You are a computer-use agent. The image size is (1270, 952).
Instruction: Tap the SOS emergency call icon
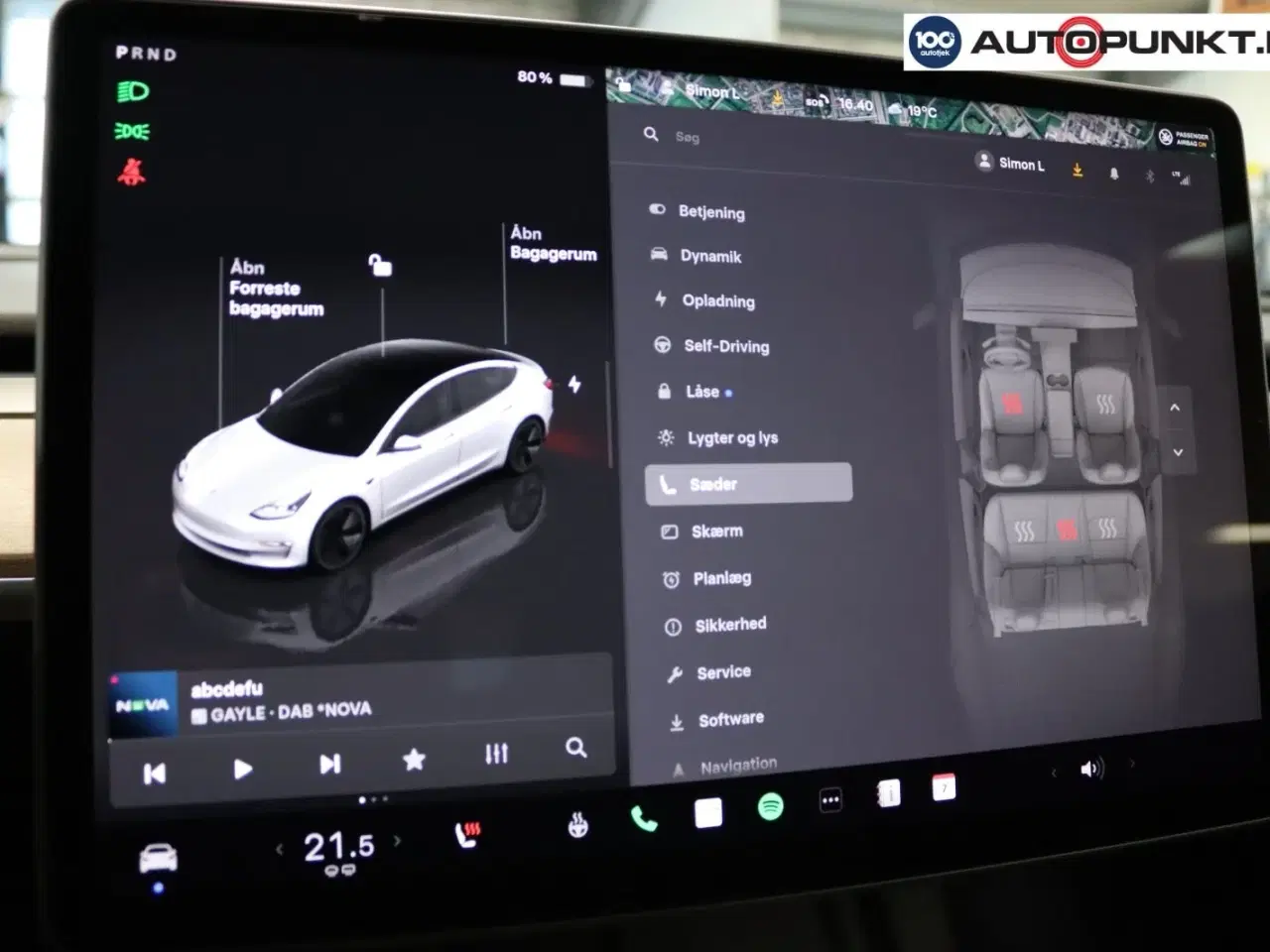pos(816,101)
